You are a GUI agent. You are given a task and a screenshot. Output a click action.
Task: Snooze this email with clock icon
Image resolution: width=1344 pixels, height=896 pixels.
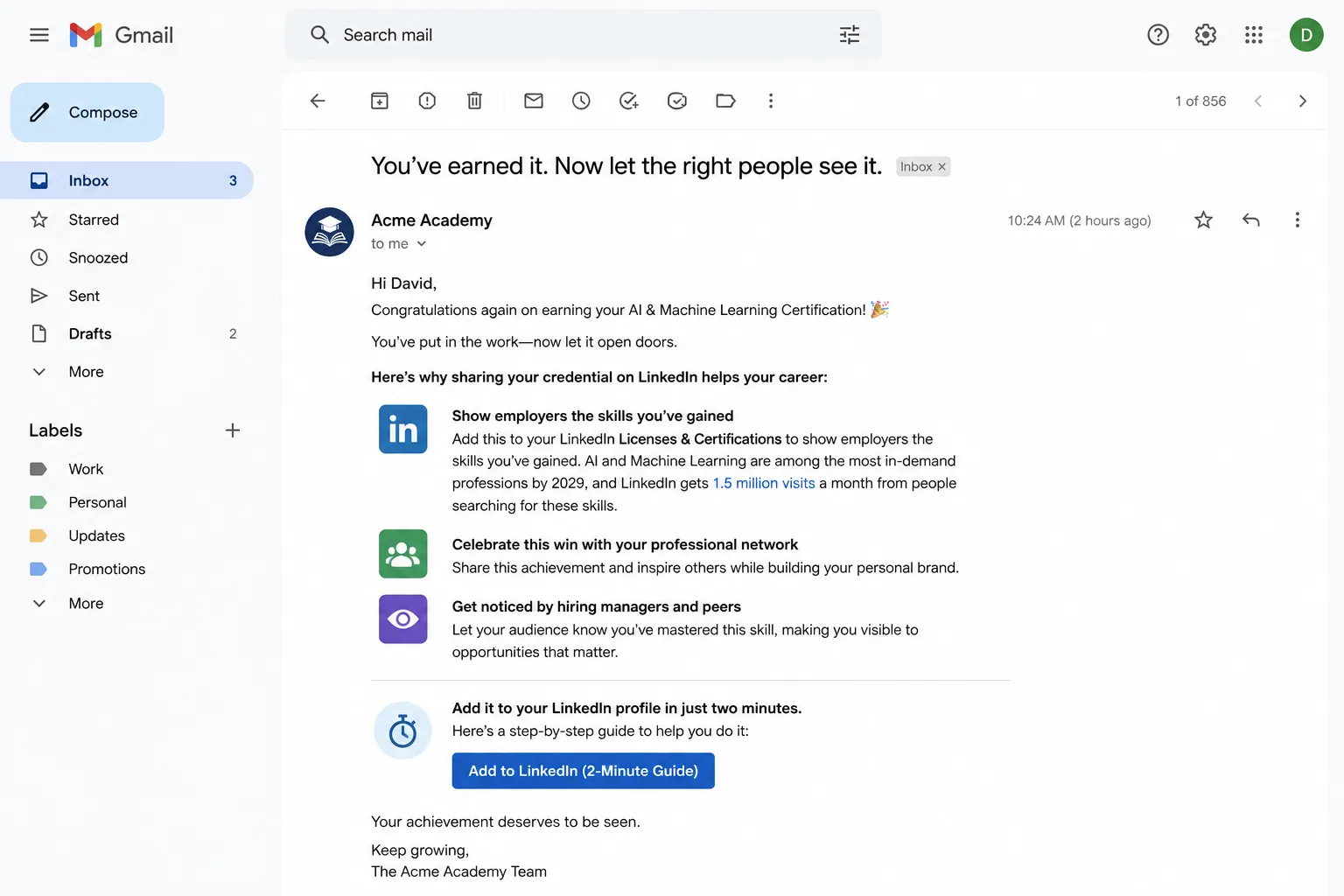581,101
